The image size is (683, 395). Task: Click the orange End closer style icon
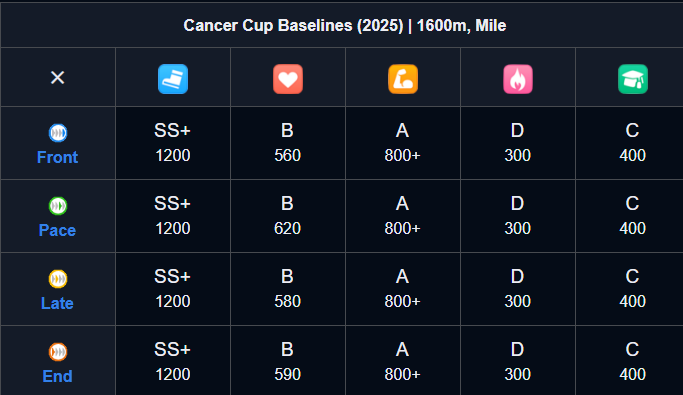click(58, 352)
